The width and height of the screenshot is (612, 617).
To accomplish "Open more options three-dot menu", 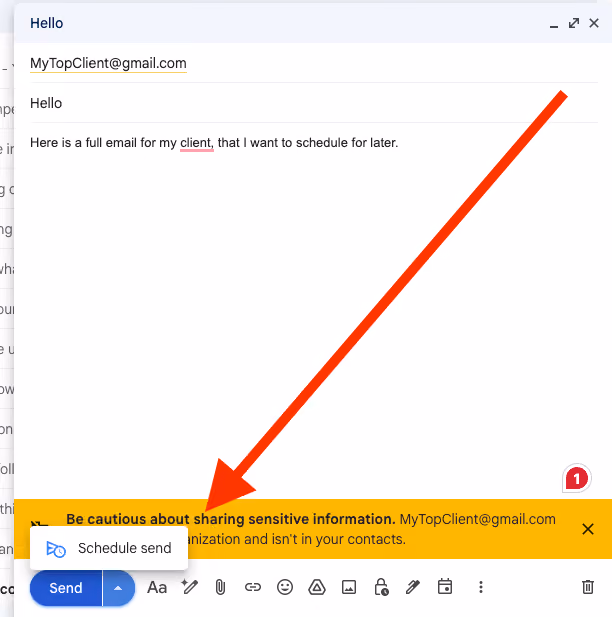I will tap(481, 587).
